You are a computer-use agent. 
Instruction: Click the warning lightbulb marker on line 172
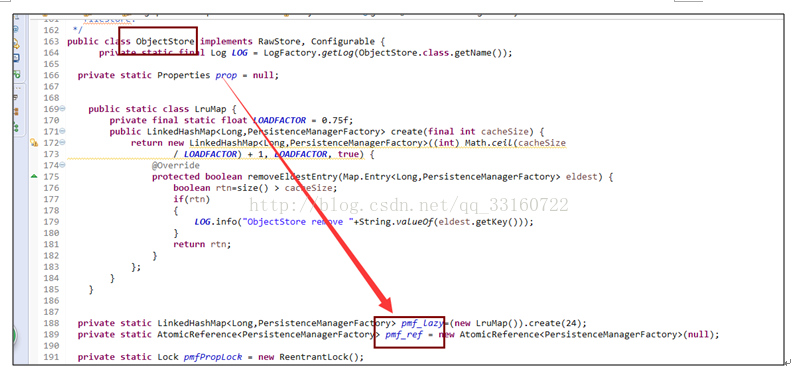34,143
